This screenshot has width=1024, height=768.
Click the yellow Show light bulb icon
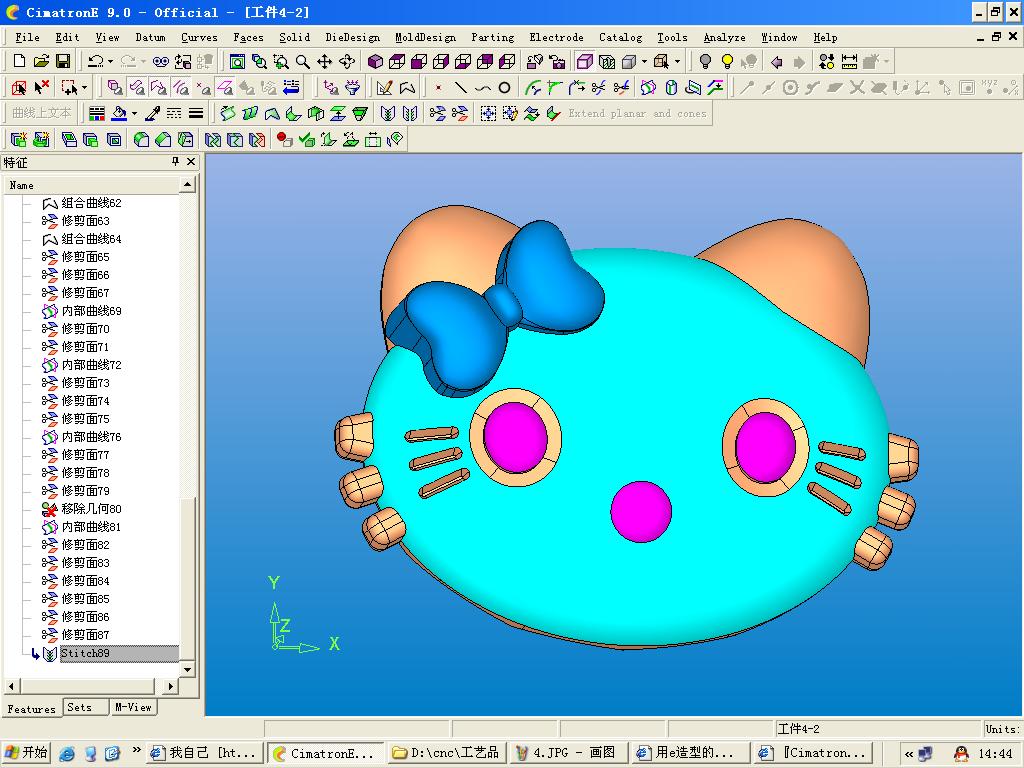727,61
